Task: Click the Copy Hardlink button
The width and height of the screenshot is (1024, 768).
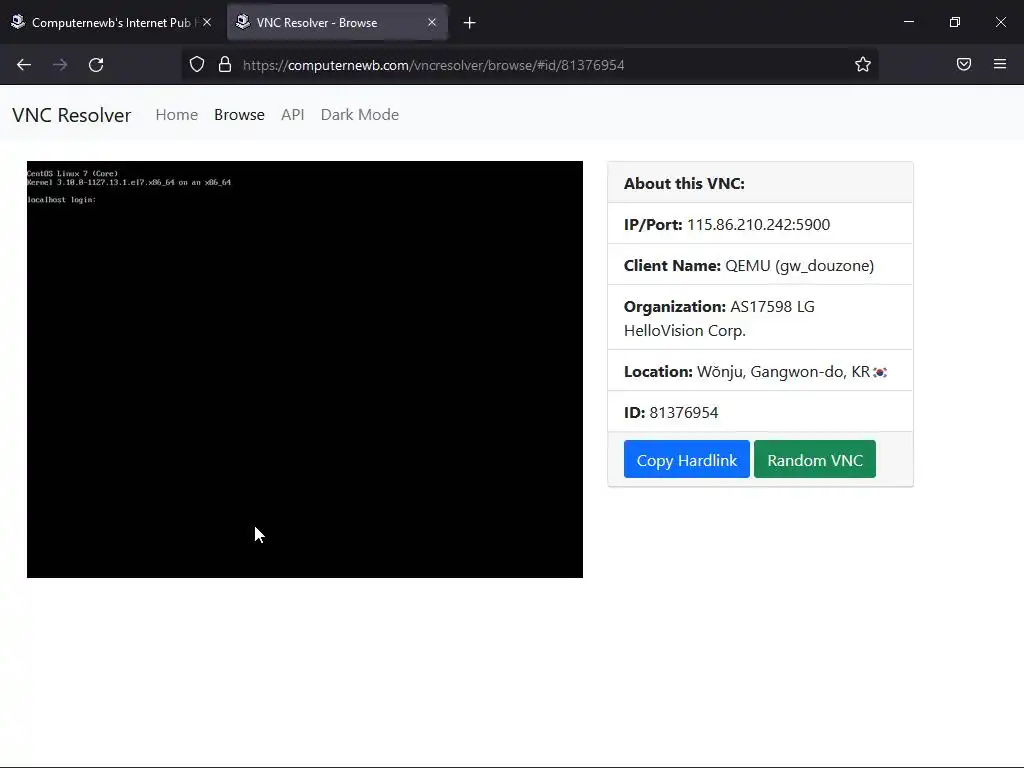Action: click(x=686, y=460)
